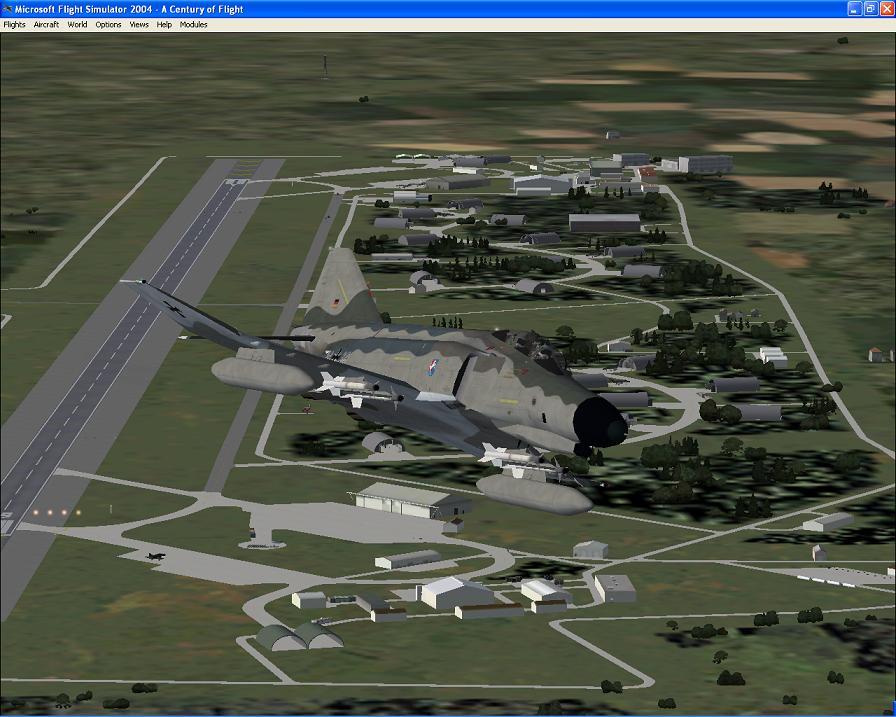Open the Modules menu
Image resolution: width=896 pixels, height=717 pixels.
click(193, 25)
